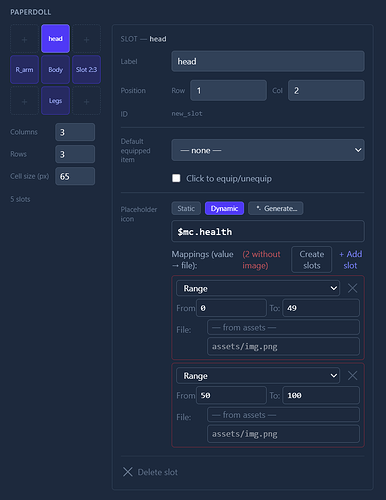386x500 pixels.
Task: Click the Create slots button
Action: 312,260
